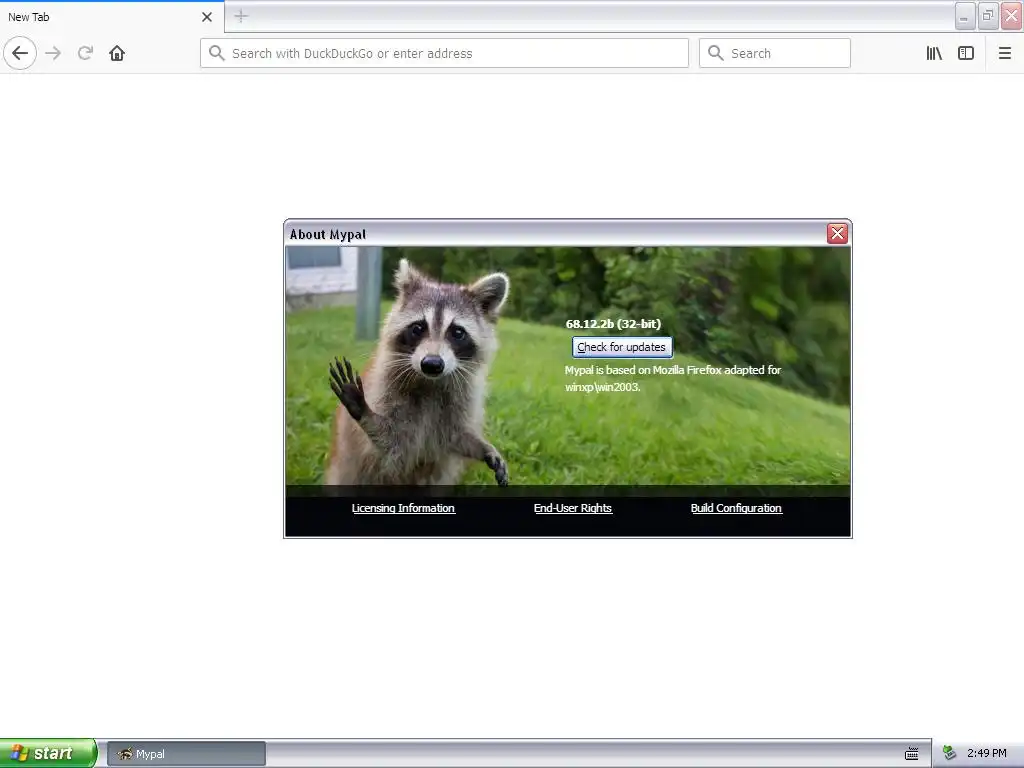Screen dimensions: 1024x768
Task: Close the Mypal browser window
Action: pyautogui.click(x=1012, y=16)
